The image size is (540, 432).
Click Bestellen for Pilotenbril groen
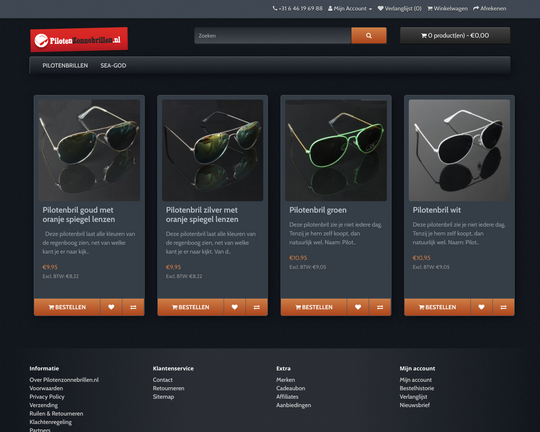point(314,307)
